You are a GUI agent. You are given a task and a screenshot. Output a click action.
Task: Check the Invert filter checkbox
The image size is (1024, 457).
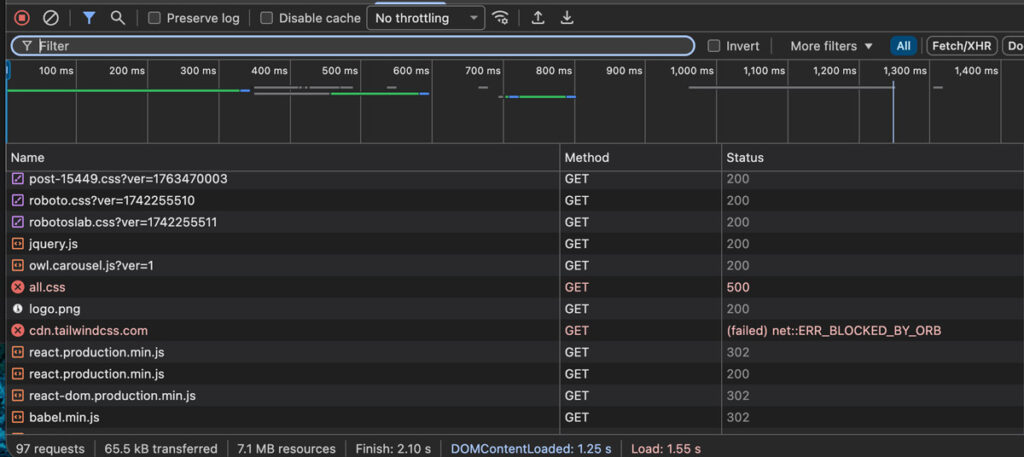click(x=714, y=46)
